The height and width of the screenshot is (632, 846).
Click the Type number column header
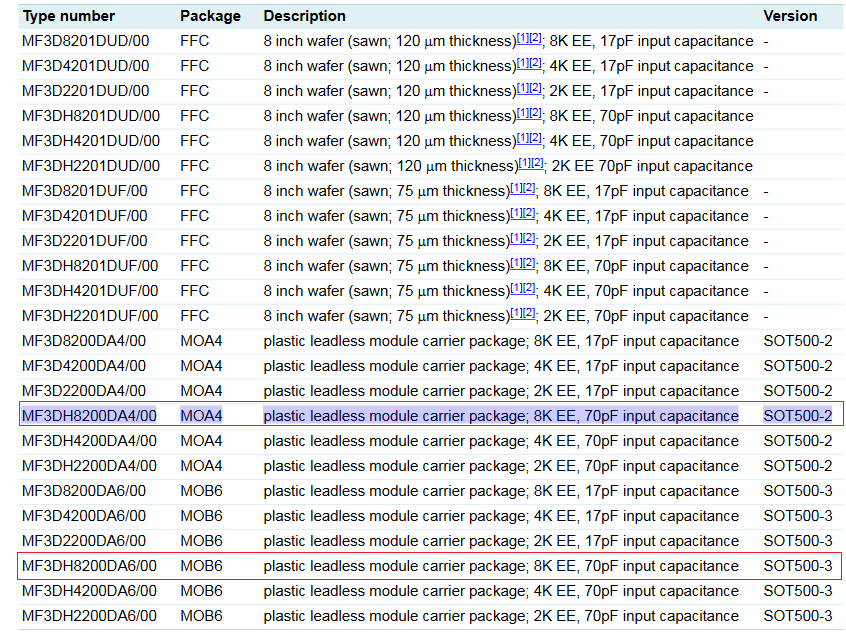(69, 16)
